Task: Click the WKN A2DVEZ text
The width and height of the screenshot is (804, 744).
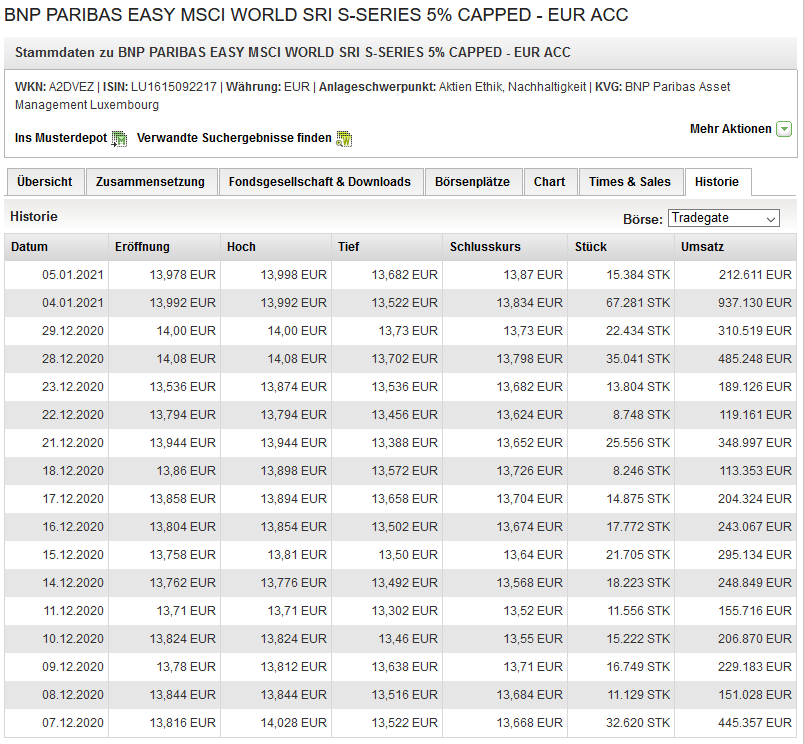Action: (x=54, y=87)
